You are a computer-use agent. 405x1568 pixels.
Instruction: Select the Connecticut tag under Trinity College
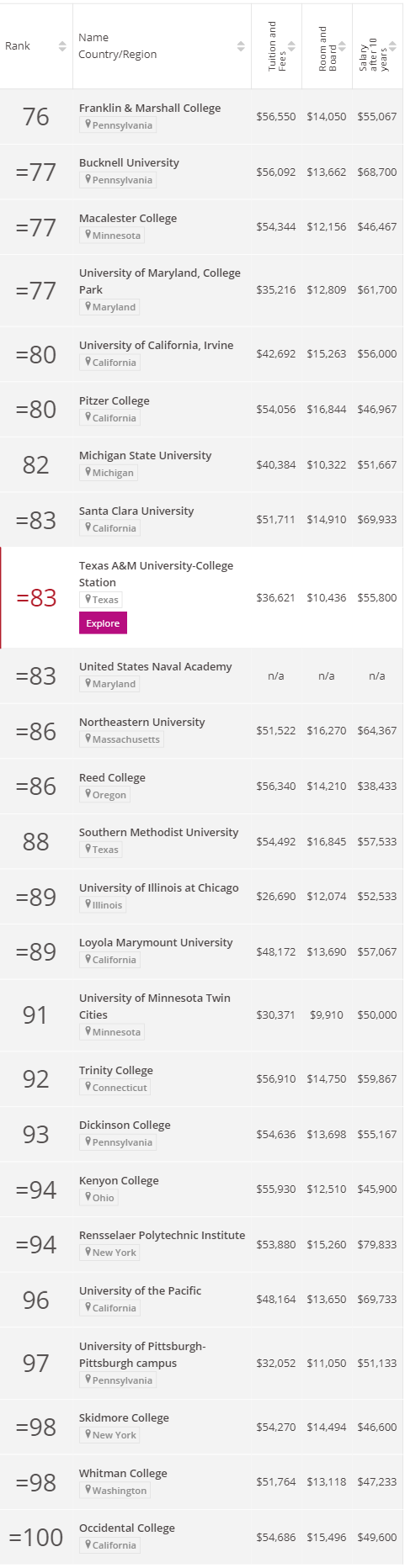(x=115, y=1087)
